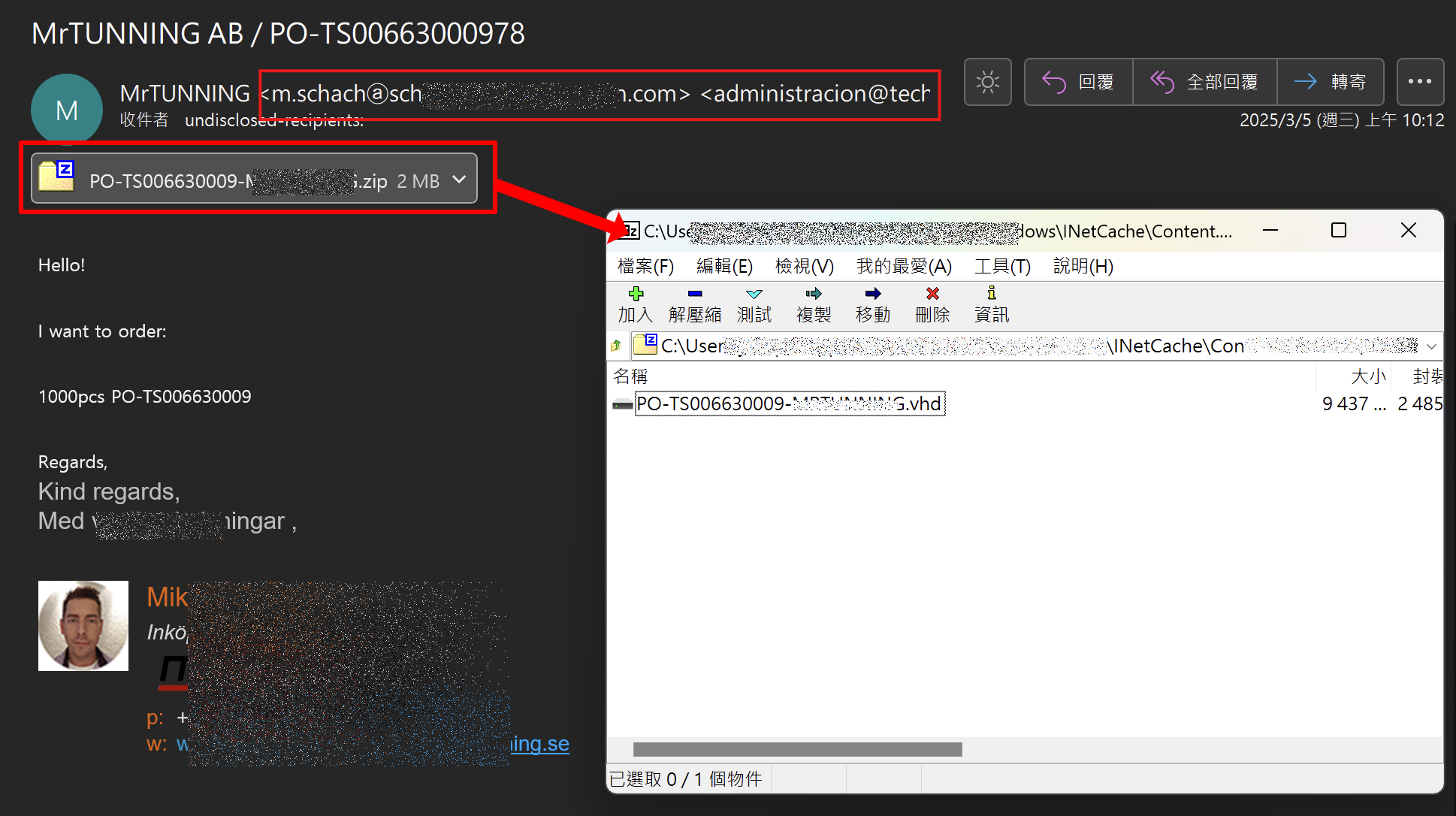
Task: Click the 解壓縮 extract toolbar icon
Action: pyautogui.click(x=695, y=304)
